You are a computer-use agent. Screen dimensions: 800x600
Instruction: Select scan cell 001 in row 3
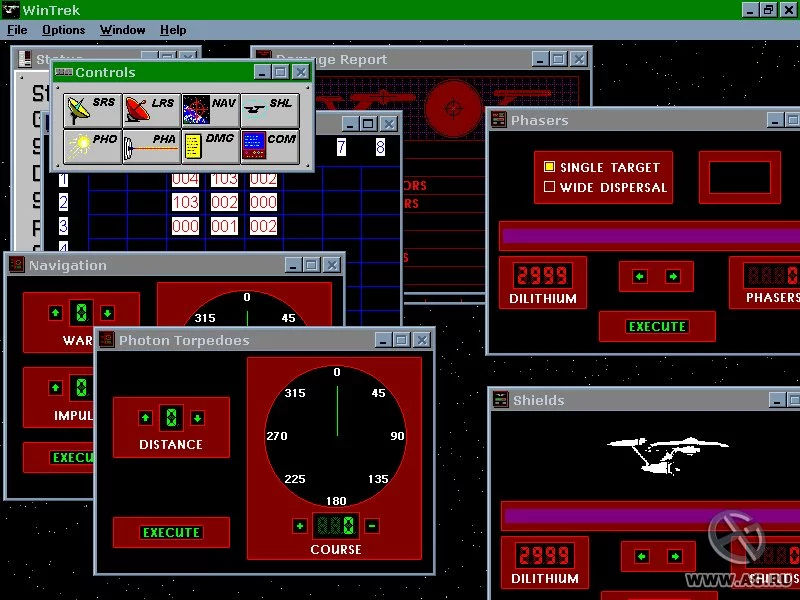224,226
